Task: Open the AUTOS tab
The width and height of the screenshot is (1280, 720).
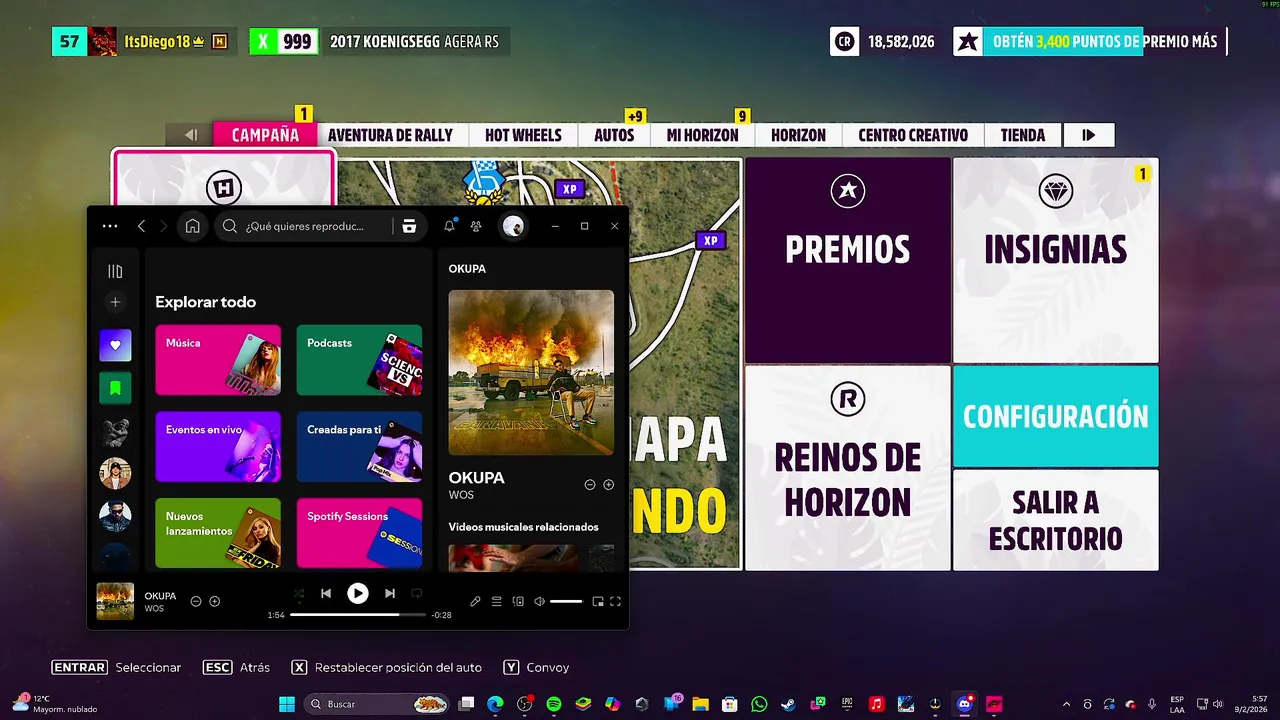Action: click(x=614, y=135)
